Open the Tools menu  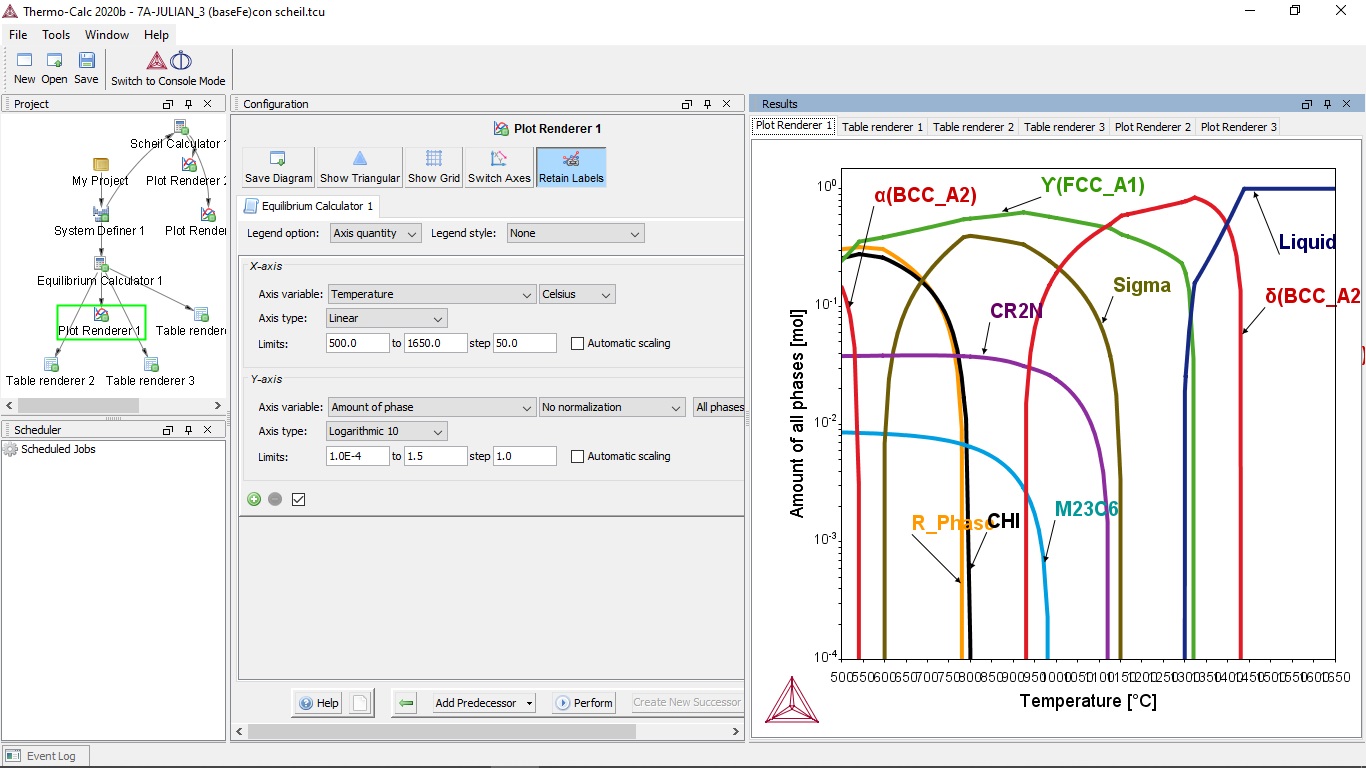[56, 35]
